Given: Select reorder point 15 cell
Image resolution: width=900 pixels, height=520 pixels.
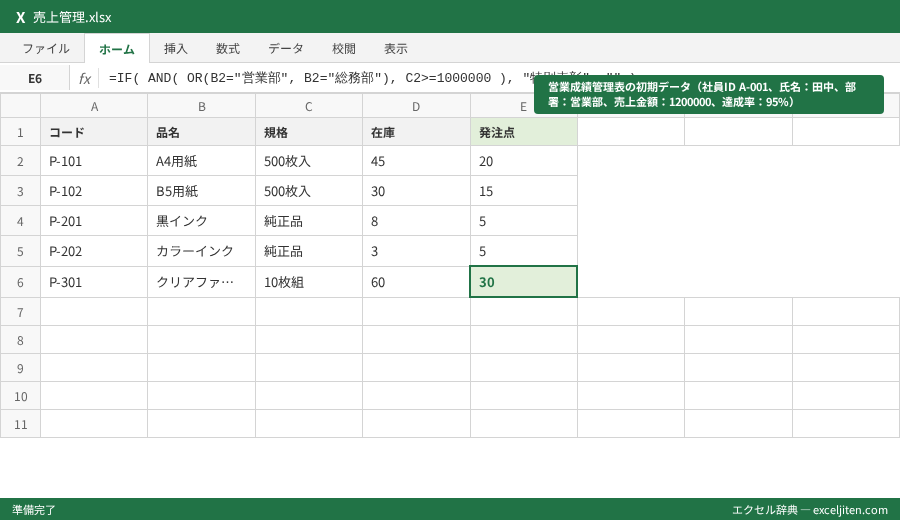Looking at the screenshot, I should pyautogui.click(x=523, y=191).
